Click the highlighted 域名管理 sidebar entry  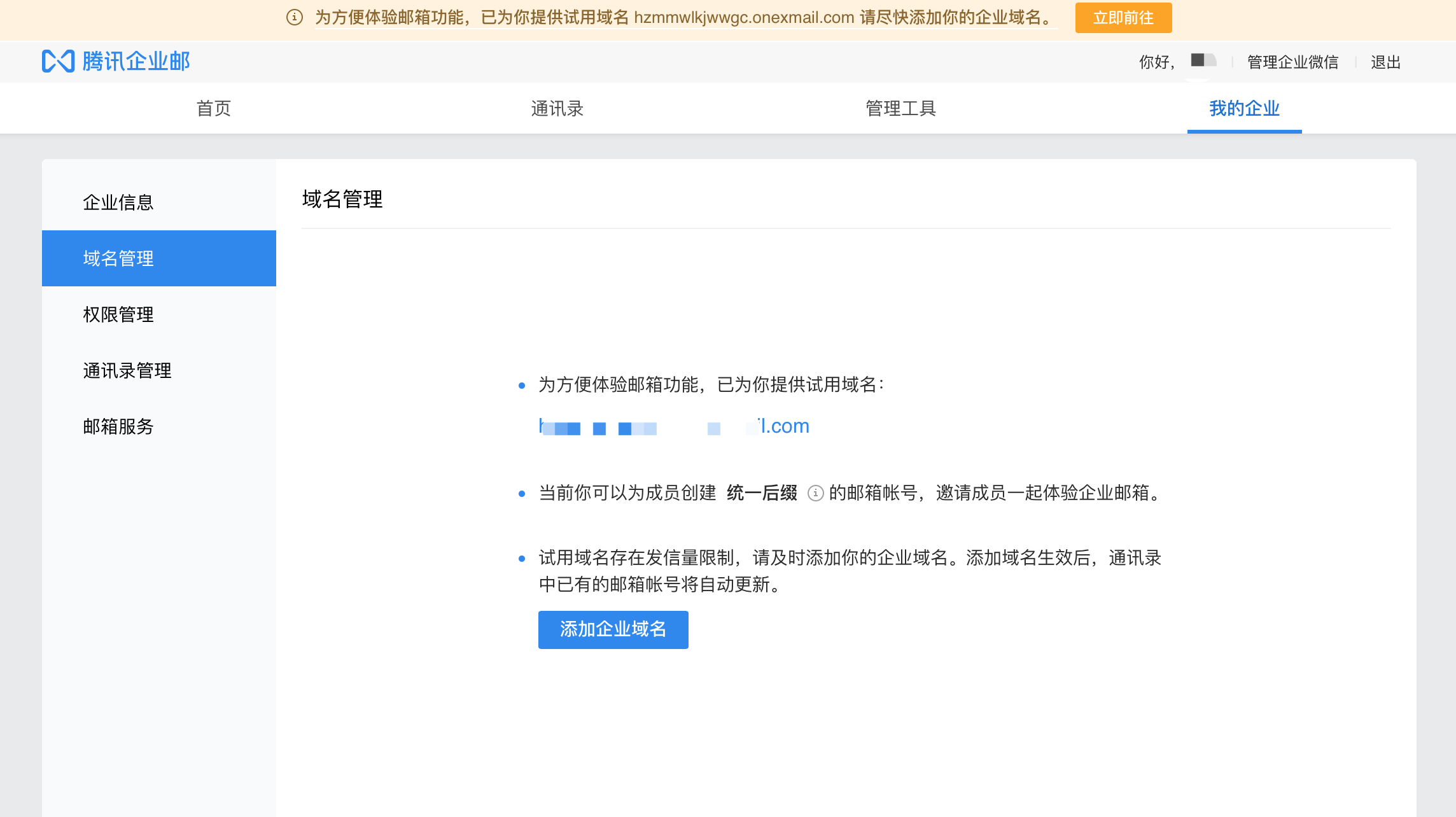pyautogui.click(x=117, y=258)
